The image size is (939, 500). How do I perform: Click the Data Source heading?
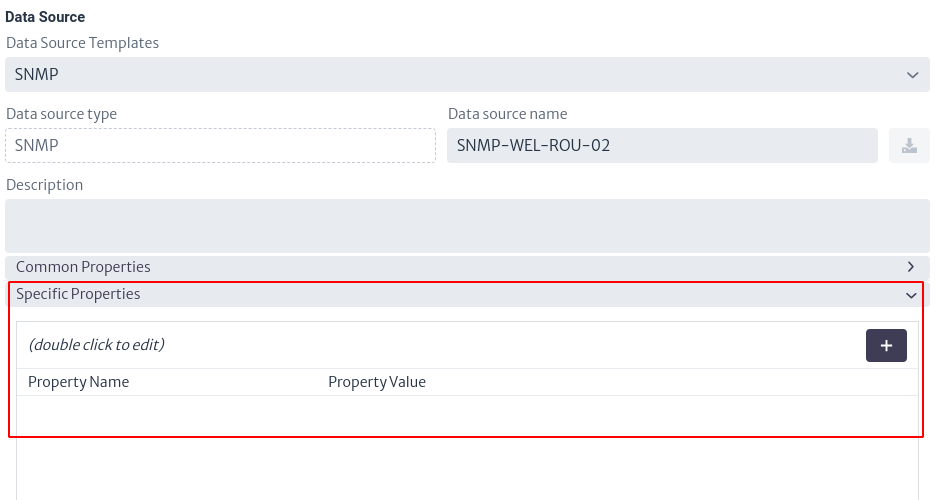[x=45, y=17]
